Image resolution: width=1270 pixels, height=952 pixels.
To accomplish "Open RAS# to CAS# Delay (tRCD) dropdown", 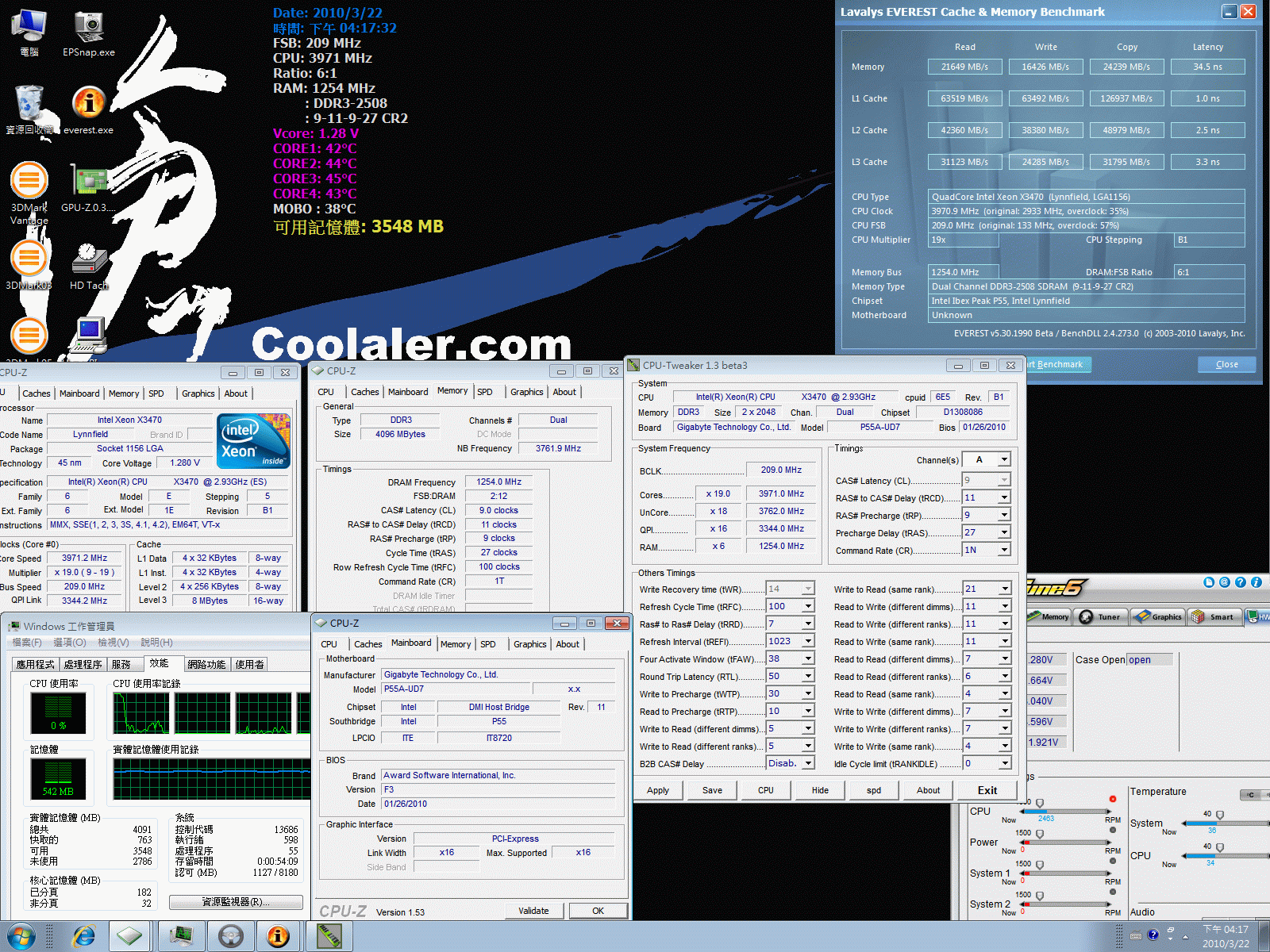I will [x=1004, y=498].
